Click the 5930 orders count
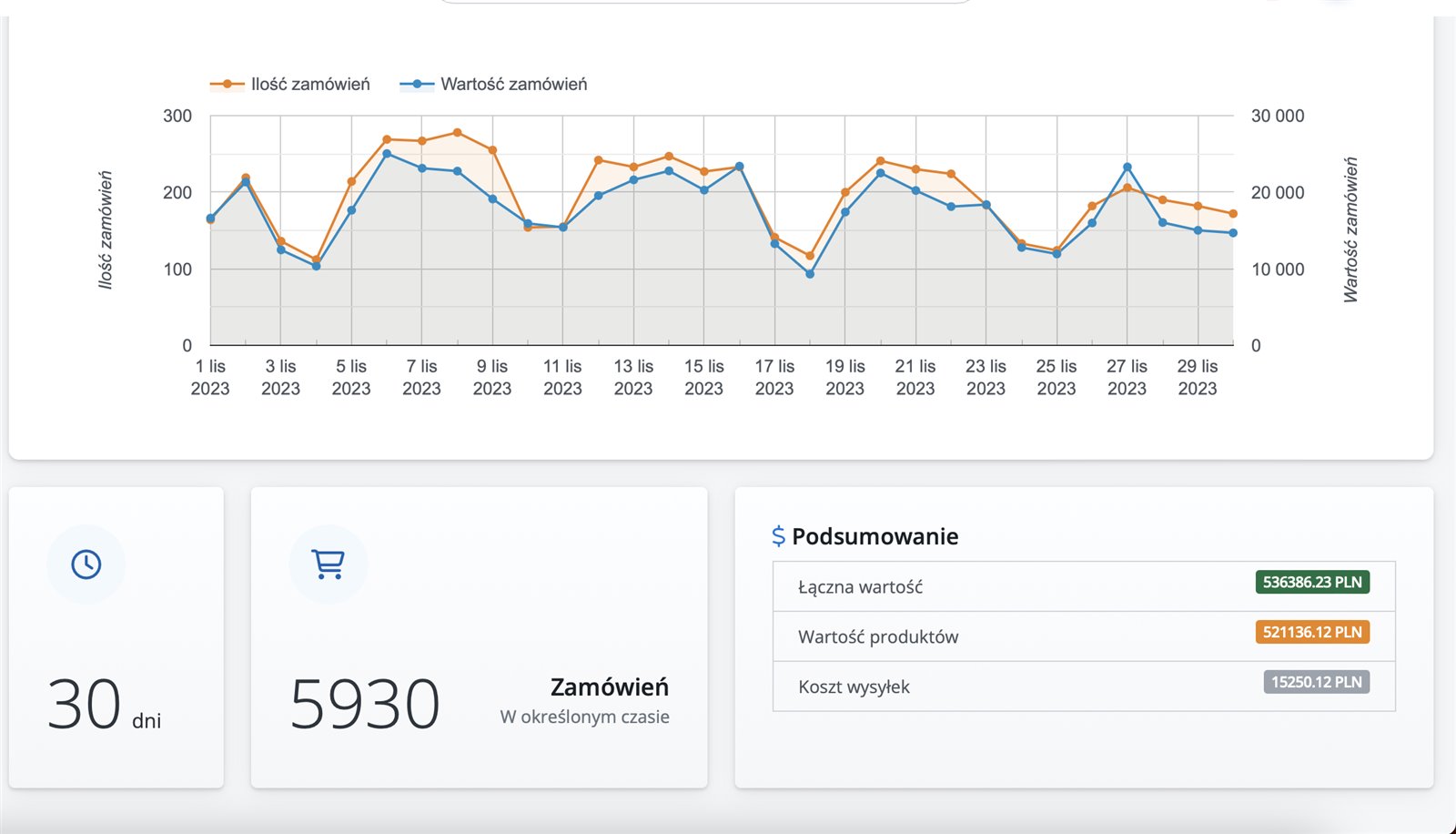1456x834 pixels. tap(365, 705)
